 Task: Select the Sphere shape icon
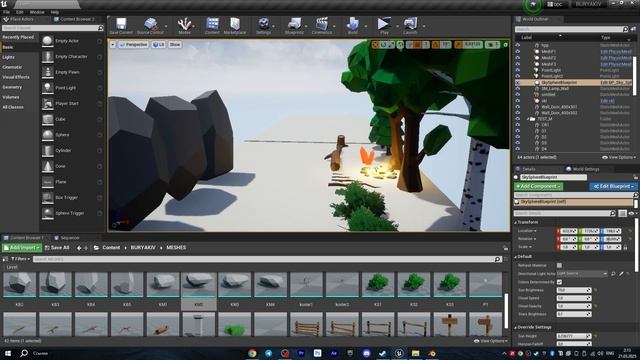click(48, 135)
